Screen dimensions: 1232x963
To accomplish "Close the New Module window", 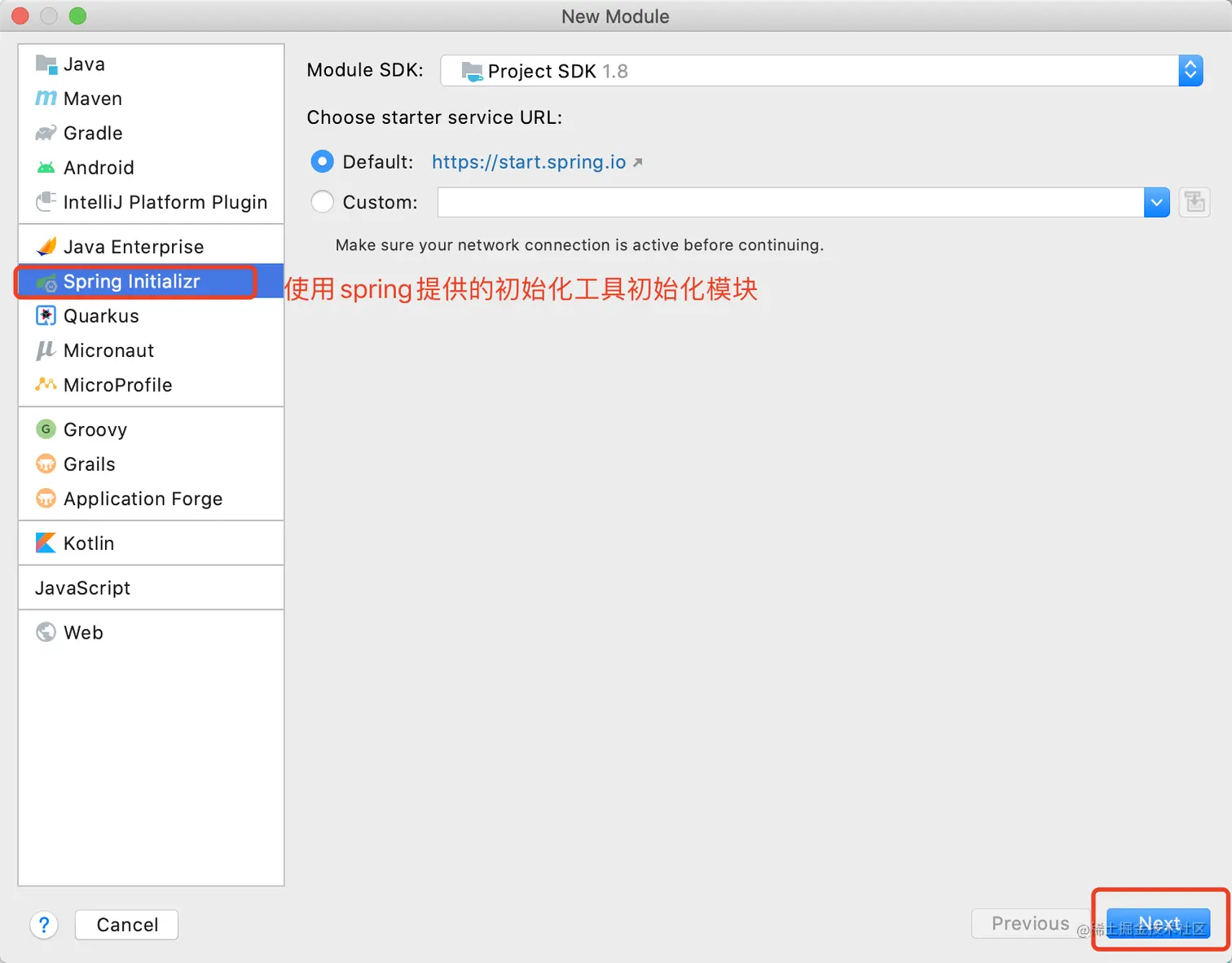I will (x=20, y=15).
